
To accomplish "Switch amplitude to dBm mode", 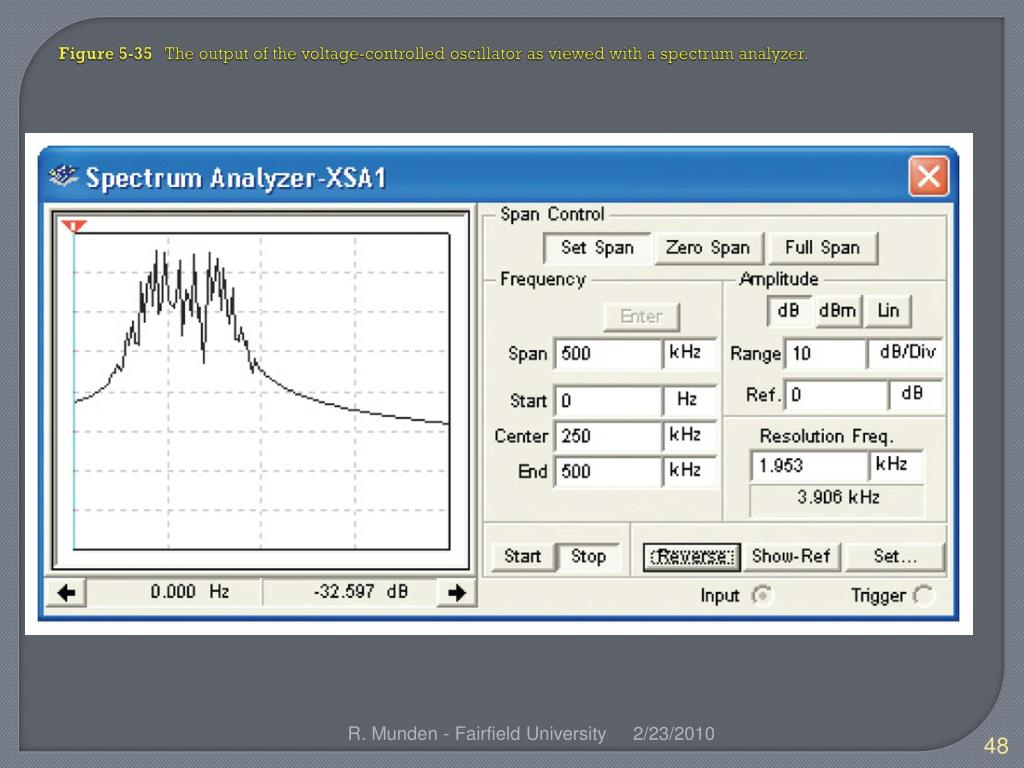I will pos(837,311).
